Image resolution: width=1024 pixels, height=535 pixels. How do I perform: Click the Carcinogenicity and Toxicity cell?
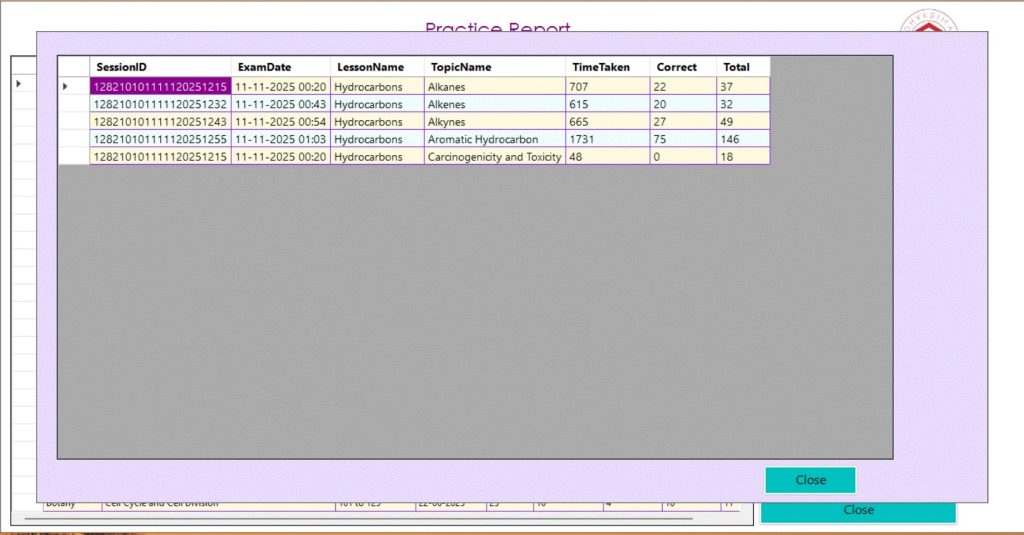(494, 157)
